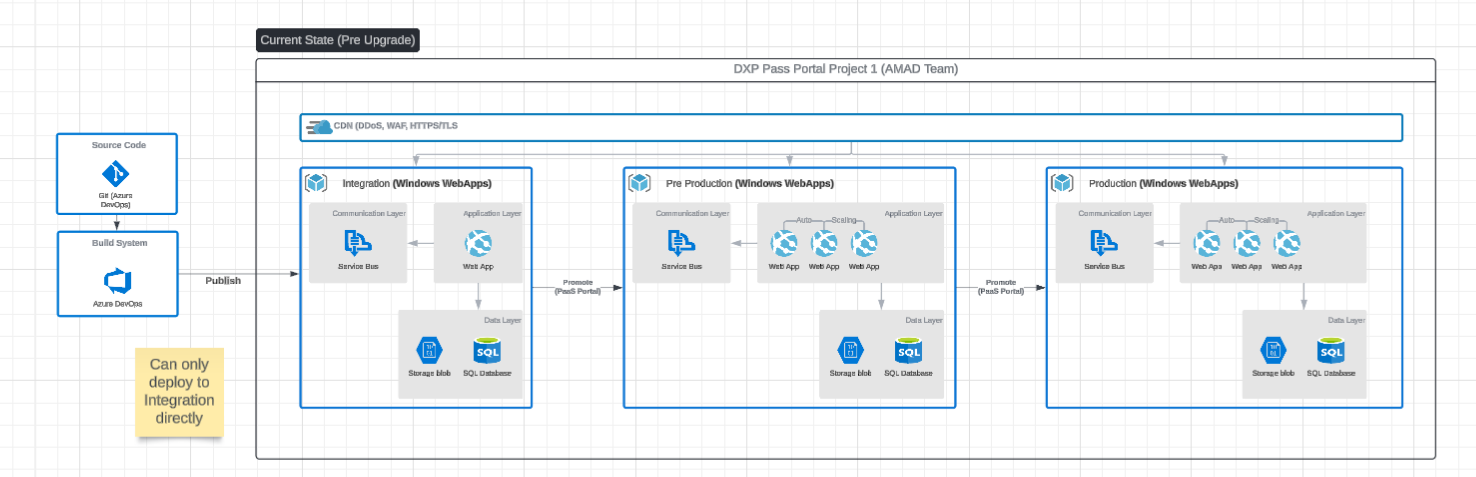1476x477 pixels.
Task: Select the SQL Database icon in Pre Production
Action: click(x=908, y=351)
